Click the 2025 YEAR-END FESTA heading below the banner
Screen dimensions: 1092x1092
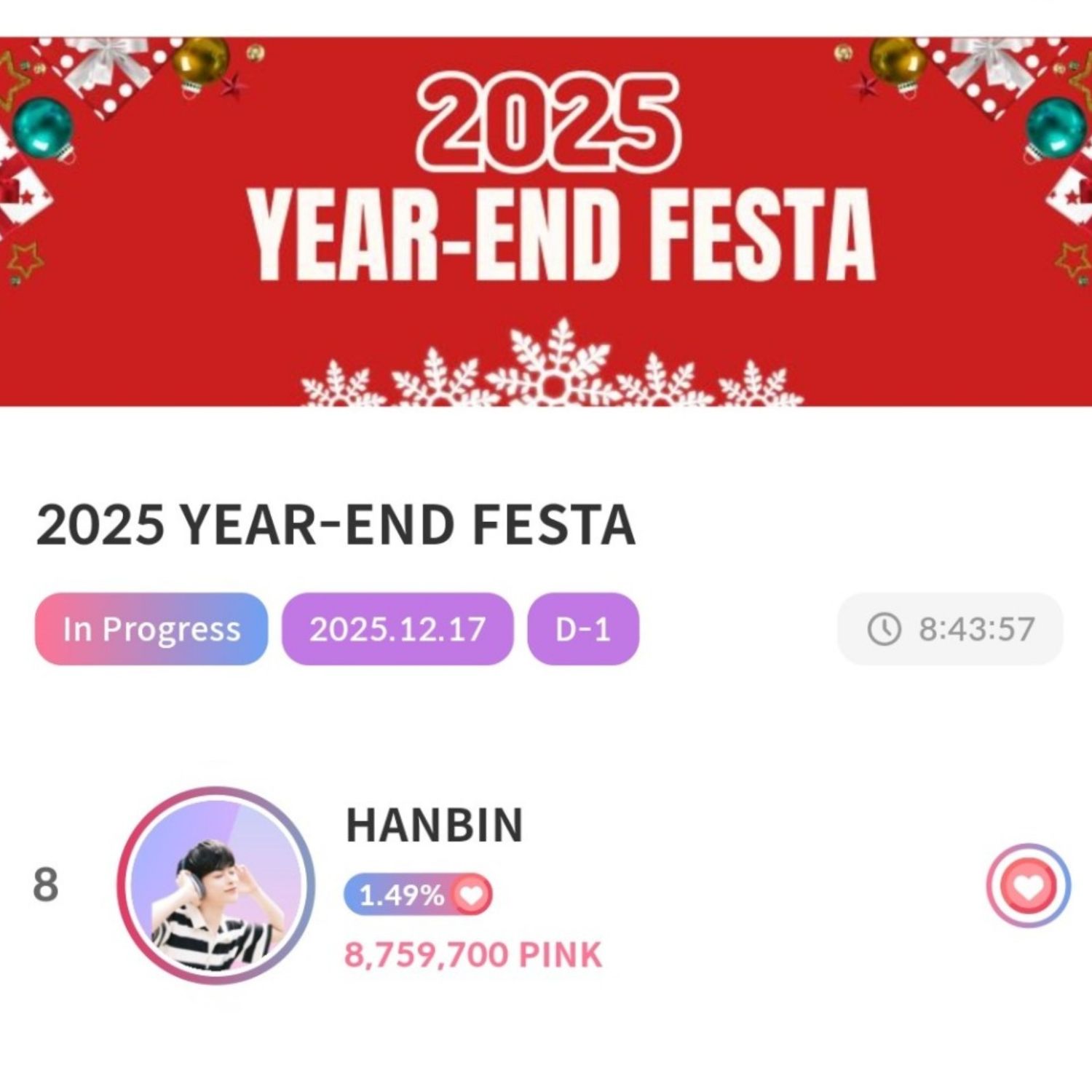(x=336, y=525)
